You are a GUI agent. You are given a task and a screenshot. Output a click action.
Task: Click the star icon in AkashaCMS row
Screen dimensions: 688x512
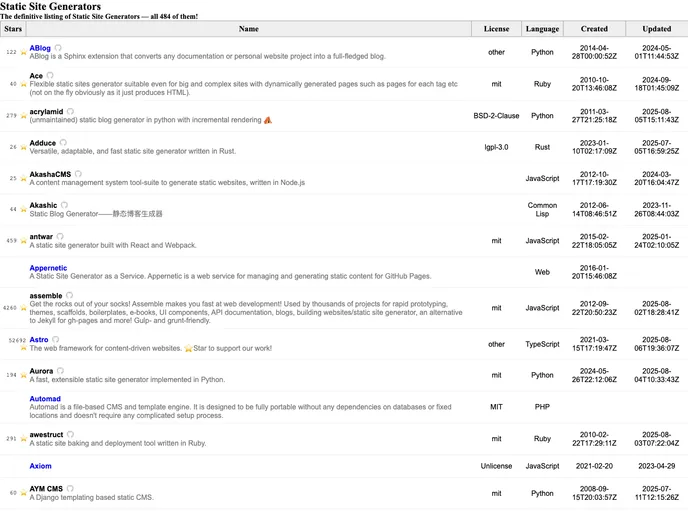point(23,179)
